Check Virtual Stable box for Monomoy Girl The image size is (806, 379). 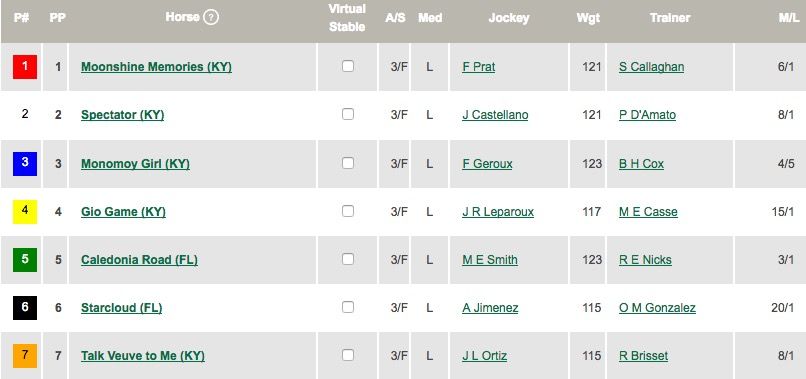[x=348, y=163]
